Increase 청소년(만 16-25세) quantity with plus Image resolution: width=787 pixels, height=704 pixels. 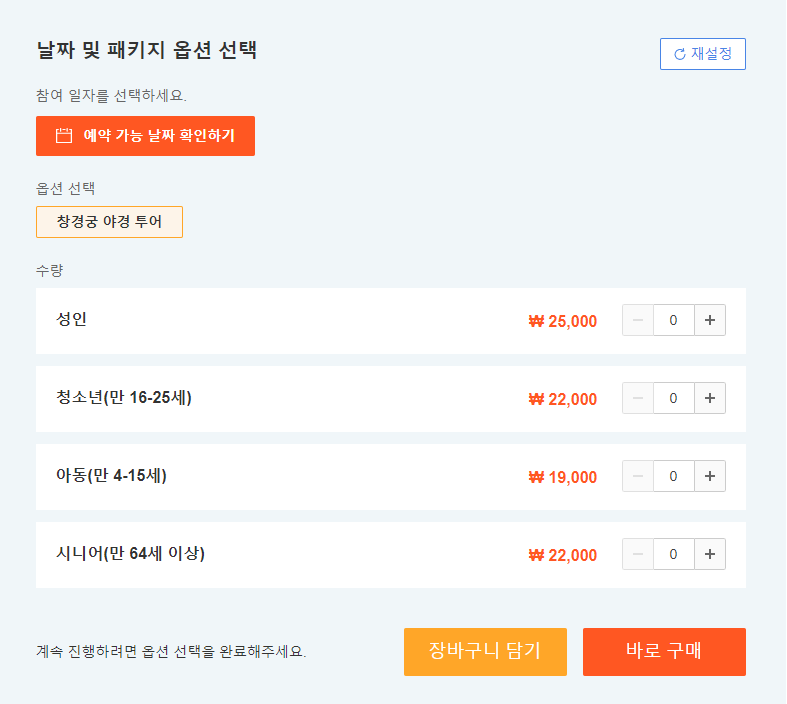710,398
